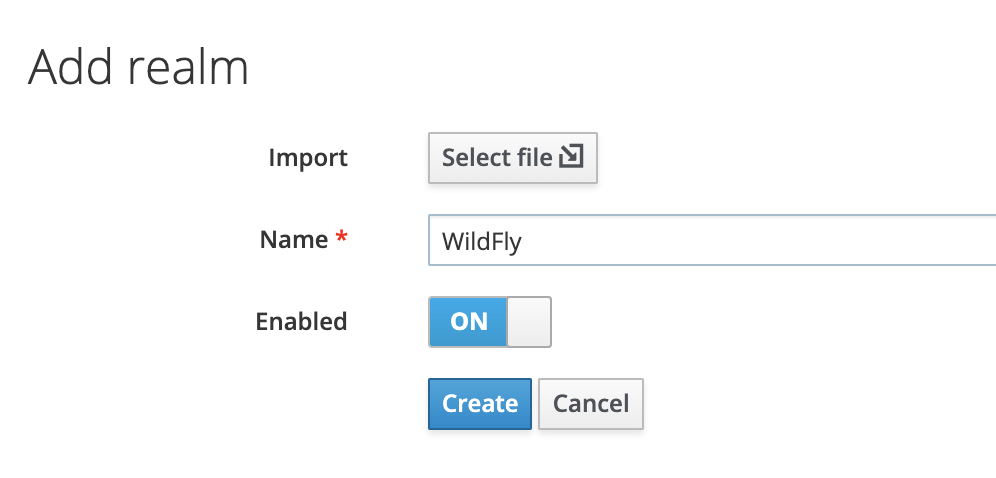Click the Name field label
This screenshot has width=996, height=478.
coord(294,239)
